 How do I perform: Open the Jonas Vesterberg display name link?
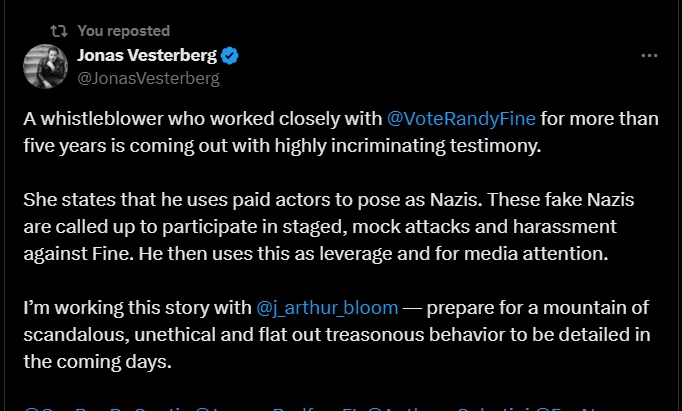tap(146, 55)
